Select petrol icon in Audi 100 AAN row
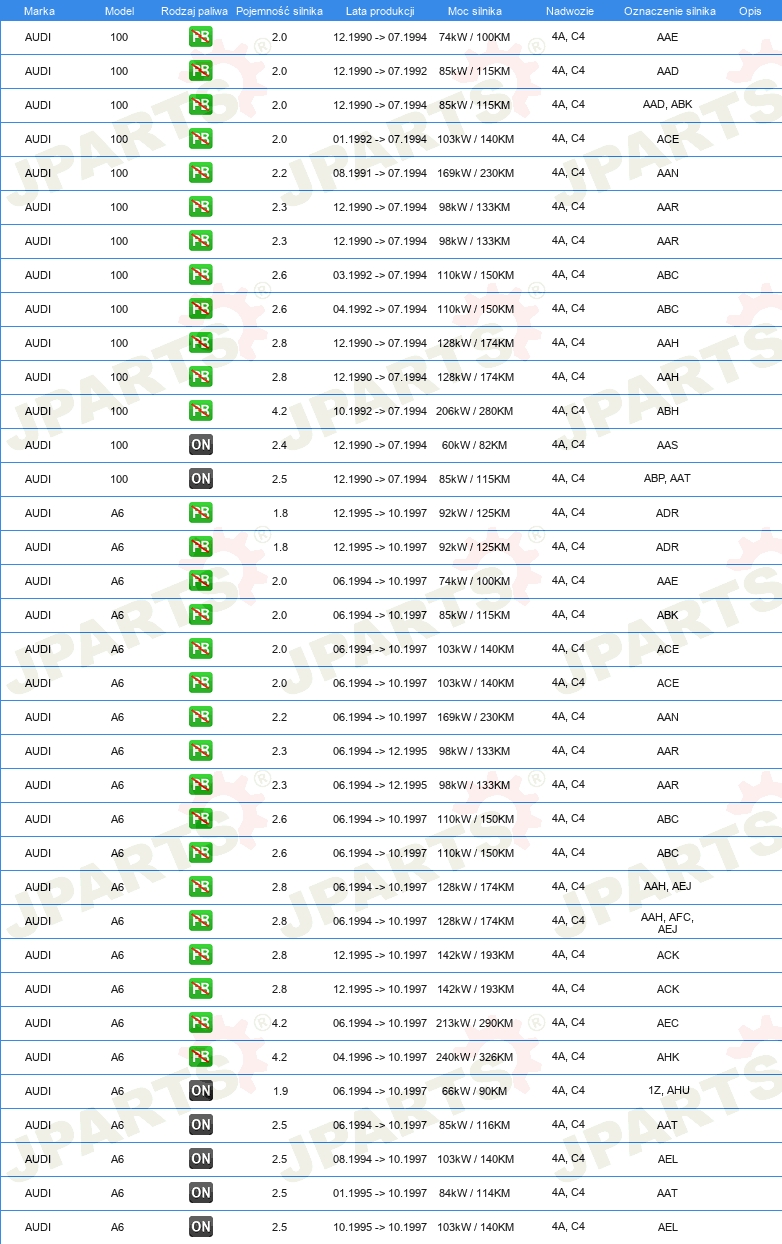This screenshot has height=1244, width=782. pos(201,173)
